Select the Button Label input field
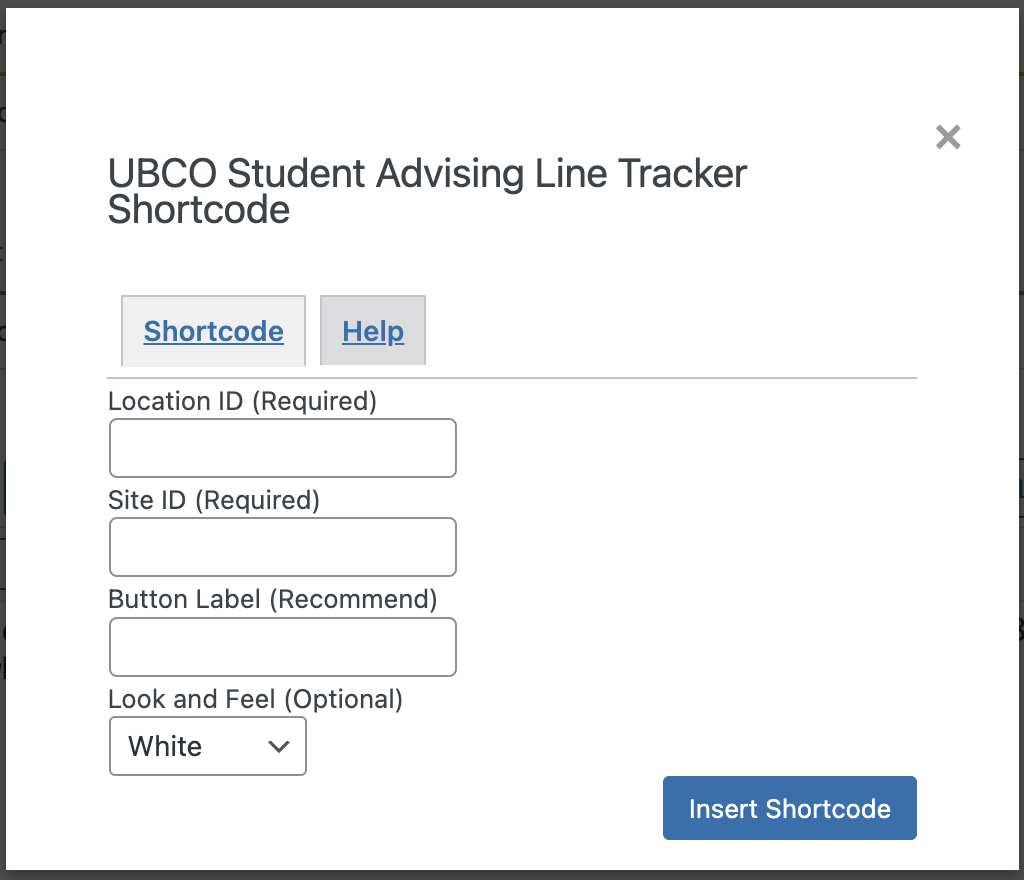The width and height of the screenshot is (1024, 880). (283, 647)
